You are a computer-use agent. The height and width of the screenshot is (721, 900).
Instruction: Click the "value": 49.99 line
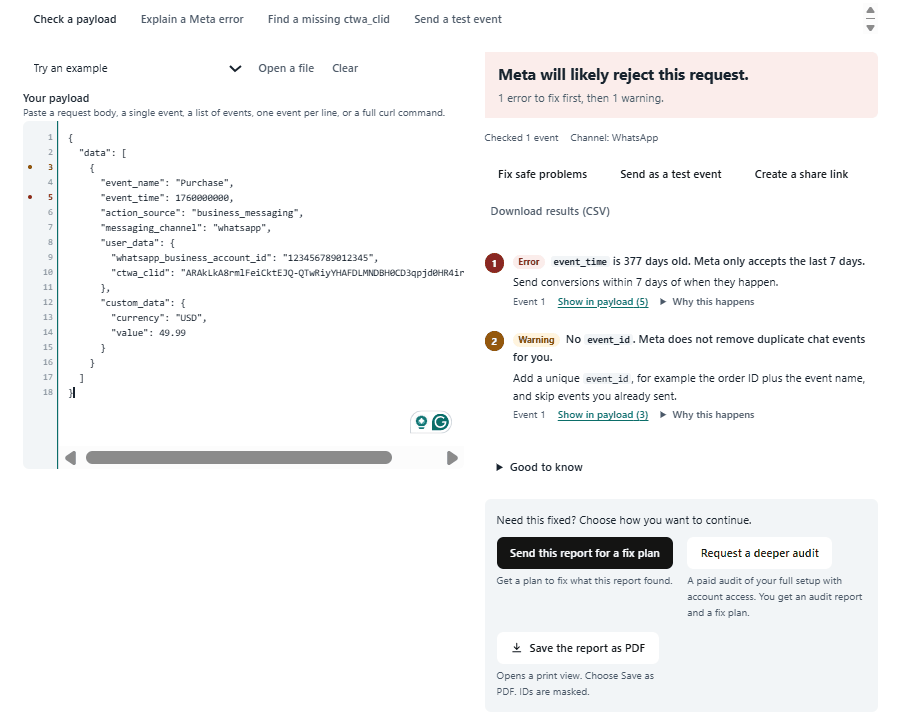click(149, 332)
